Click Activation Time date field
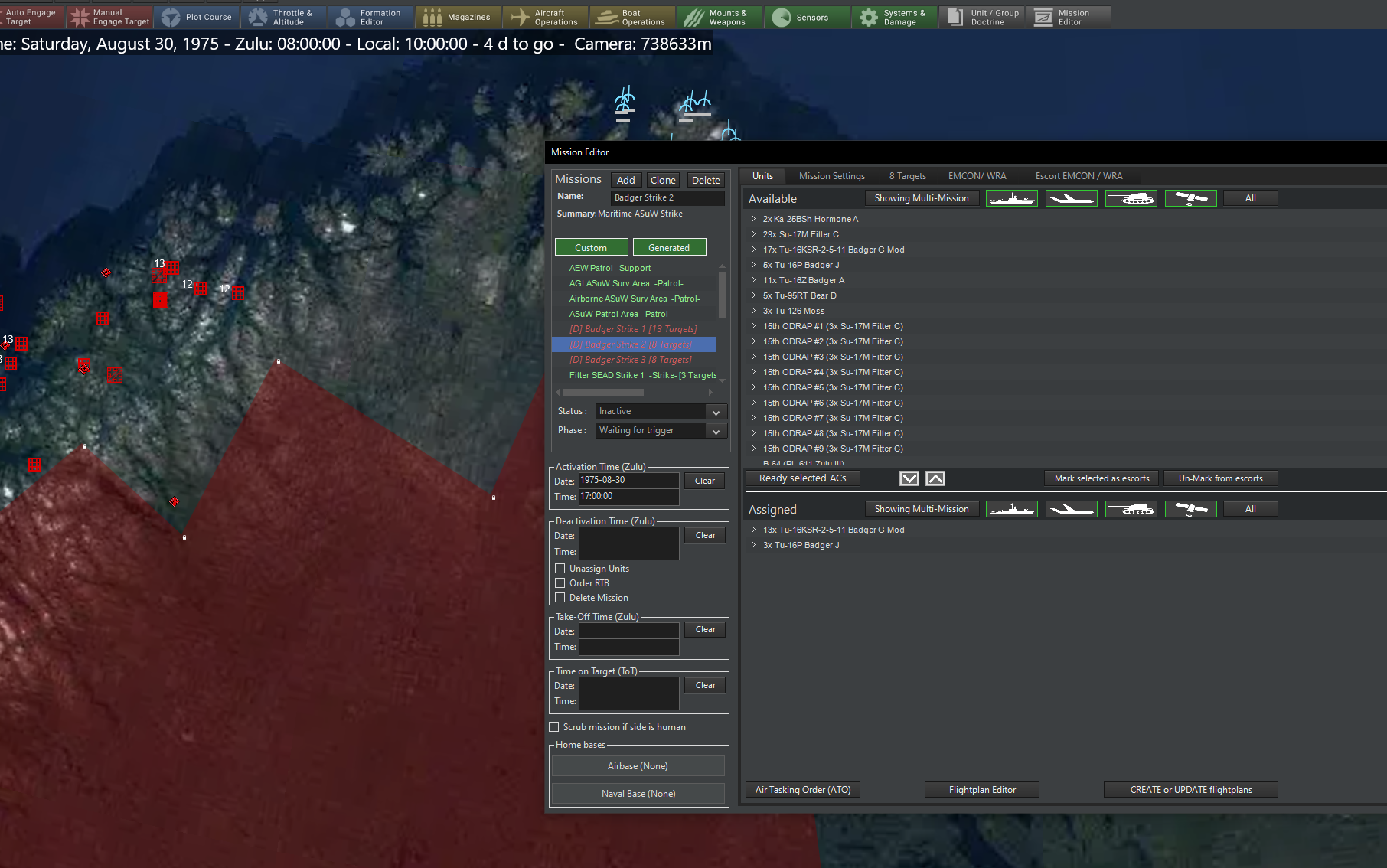The height and width of the screenshot is (868, 1387). click(x=628, y=481)
